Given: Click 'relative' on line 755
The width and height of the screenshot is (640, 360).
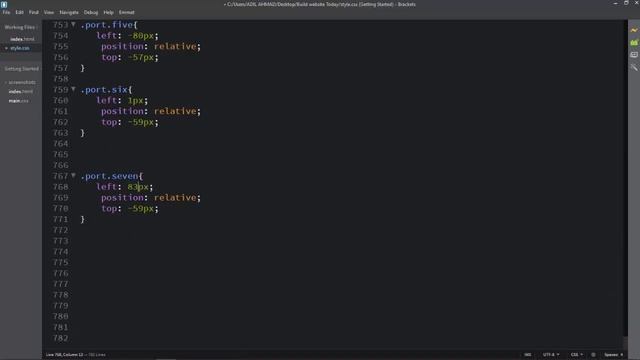Looking at the screenshot, I should pos(175,46).
